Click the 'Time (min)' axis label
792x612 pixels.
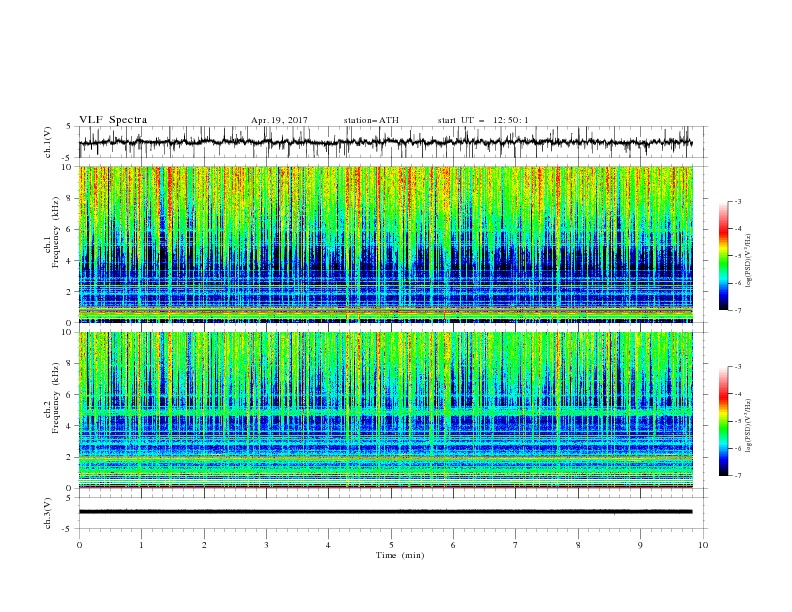[400, 555]
